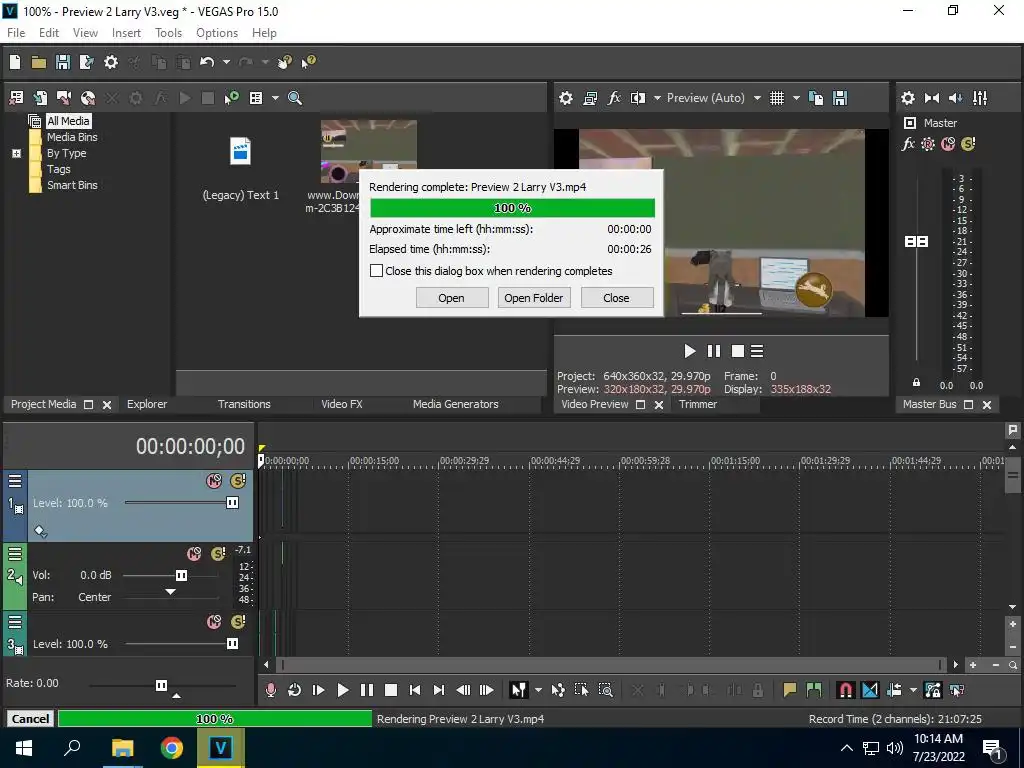This screenshot has height=768, width=1024.
Task: Open the Insert menu
Action: 126,33
